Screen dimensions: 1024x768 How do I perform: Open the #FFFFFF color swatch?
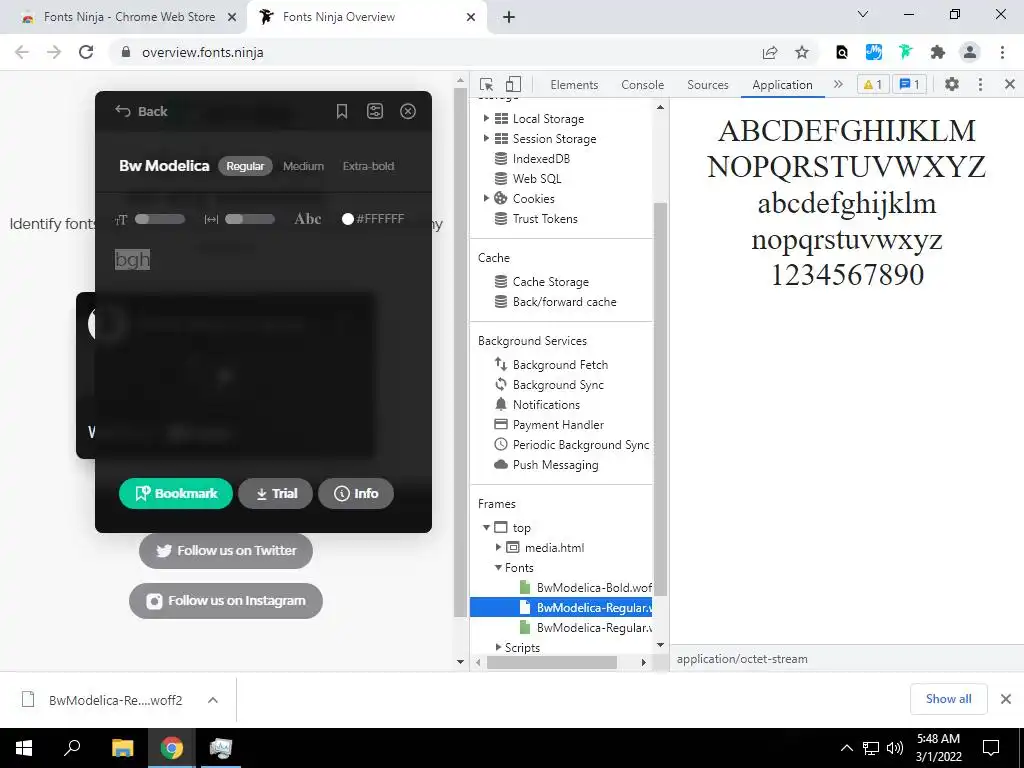pyautogui.click(x=348, y=219)
